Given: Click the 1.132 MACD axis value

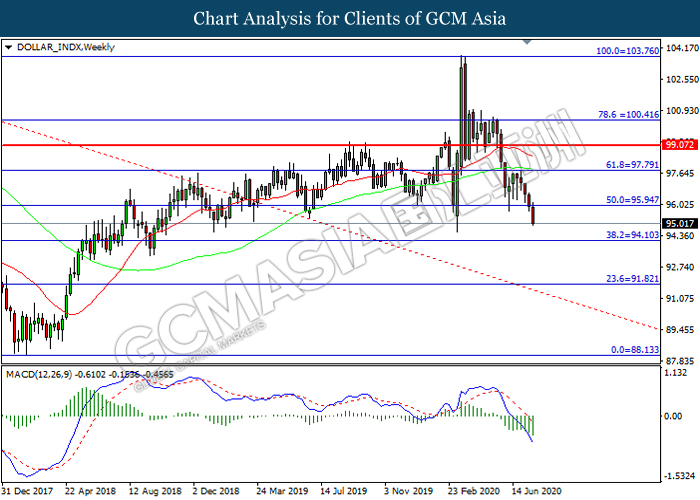Looking at the screenshot, I should [x=676, y=373].
